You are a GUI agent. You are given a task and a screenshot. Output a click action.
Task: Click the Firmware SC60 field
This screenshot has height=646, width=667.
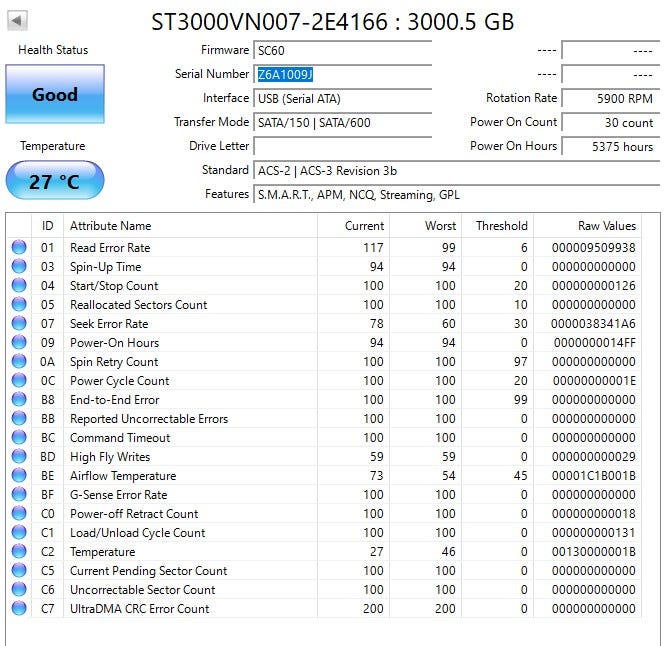pyautogui.click(x=343, y=50)
